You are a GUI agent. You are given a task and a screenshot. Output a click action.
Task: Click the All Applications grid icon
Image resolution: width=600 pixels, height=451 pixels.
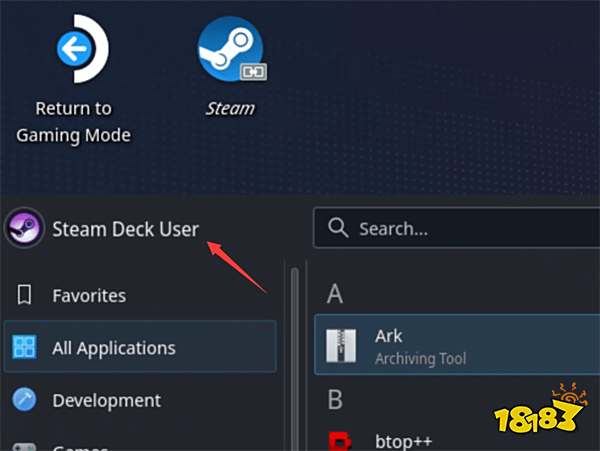tap(25, 348)
